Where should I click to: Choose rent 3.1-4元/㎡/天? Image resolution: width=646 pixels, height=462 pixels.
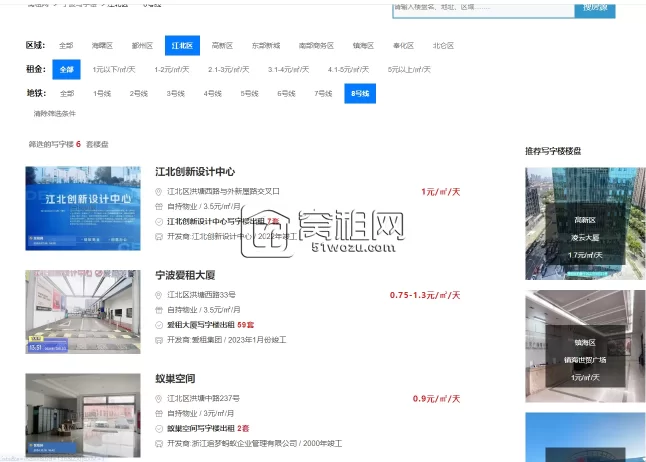tap(288, 69)
